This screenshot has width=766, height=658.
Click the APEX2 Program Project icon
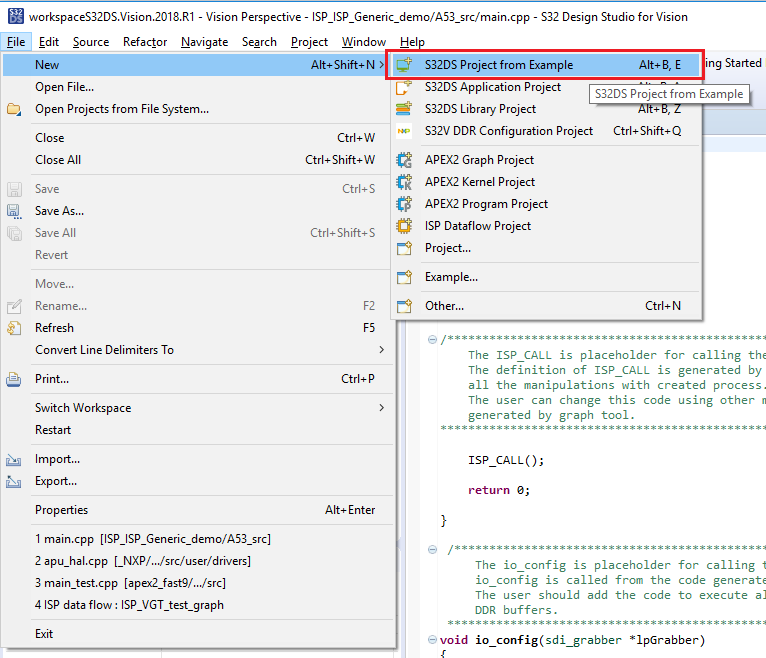[x=404, y=204]
